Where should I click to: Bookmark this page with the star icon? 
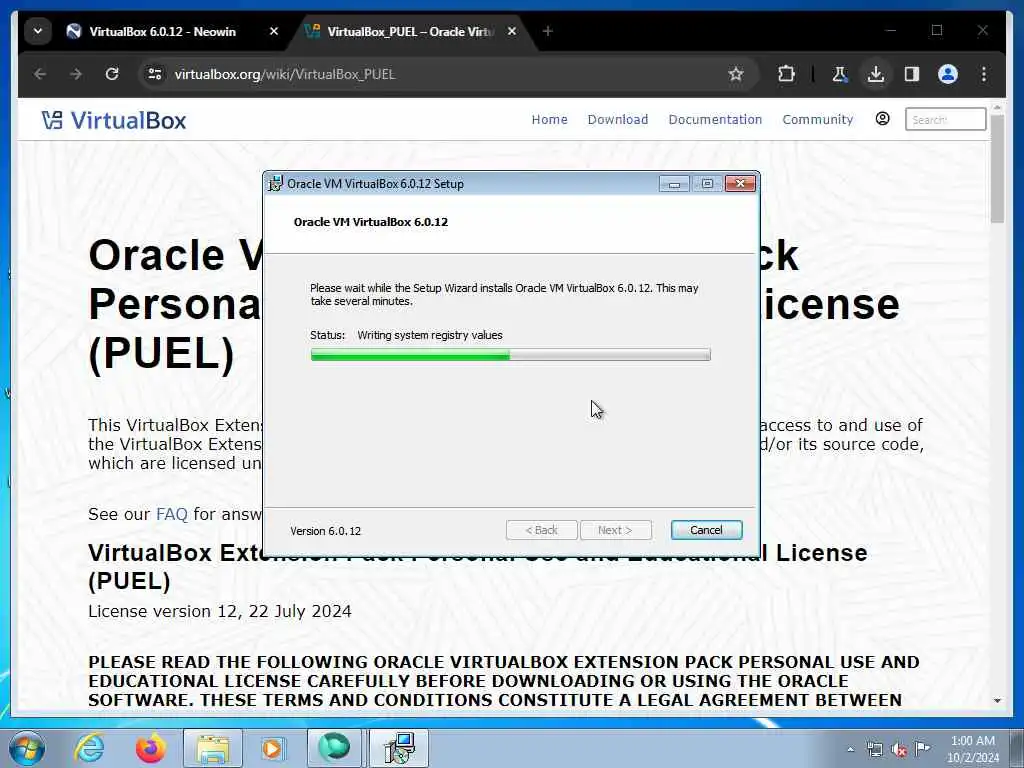736,74
